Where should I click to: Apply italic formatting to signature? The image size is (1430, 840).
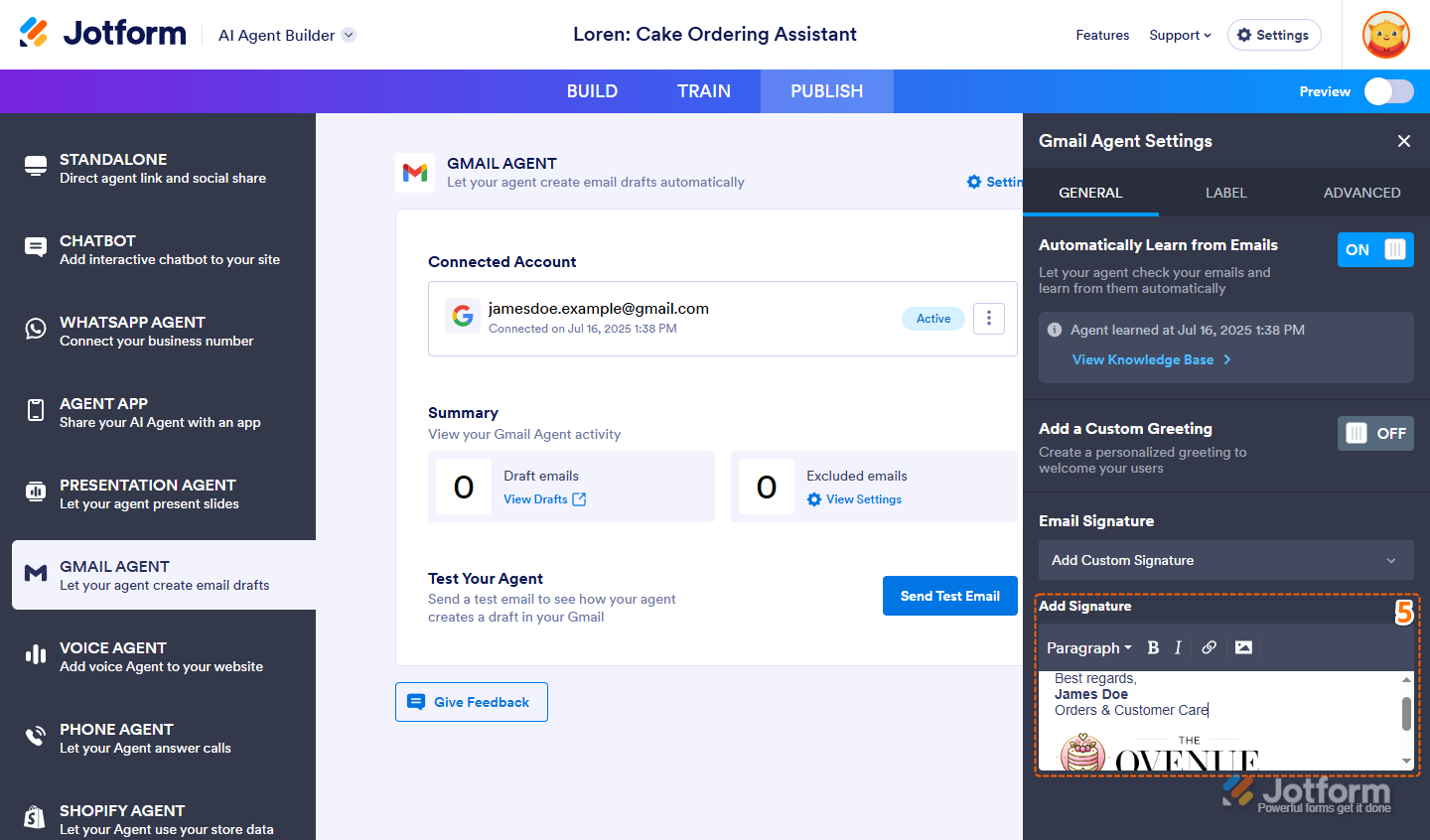pos(1178,647)
